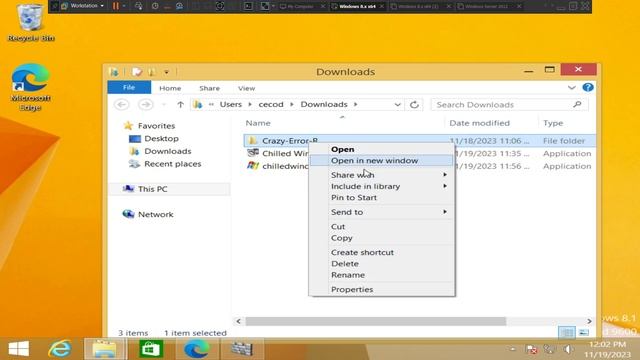Go back in Explorer navigation
This screenshot has height=360, width=640.
click(122, 104)
